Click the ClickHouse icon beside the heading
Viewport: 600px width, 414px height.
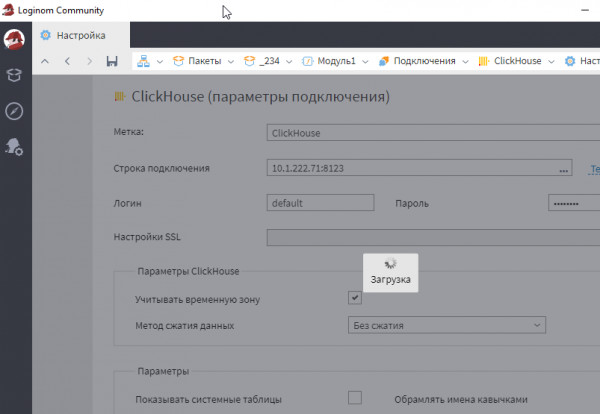[x=120, y=96]
